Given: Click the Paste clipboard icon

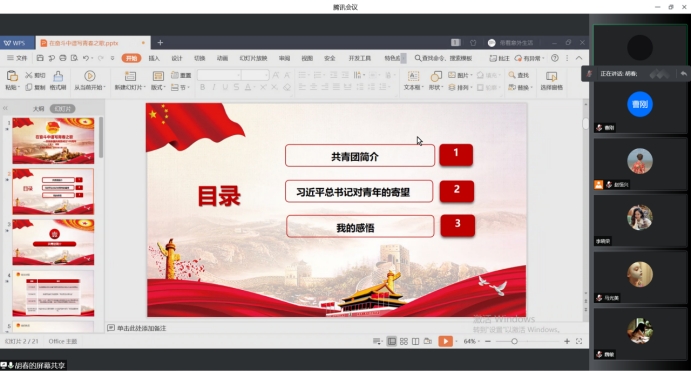Looking at the screenshot, I should pos(11,77).
